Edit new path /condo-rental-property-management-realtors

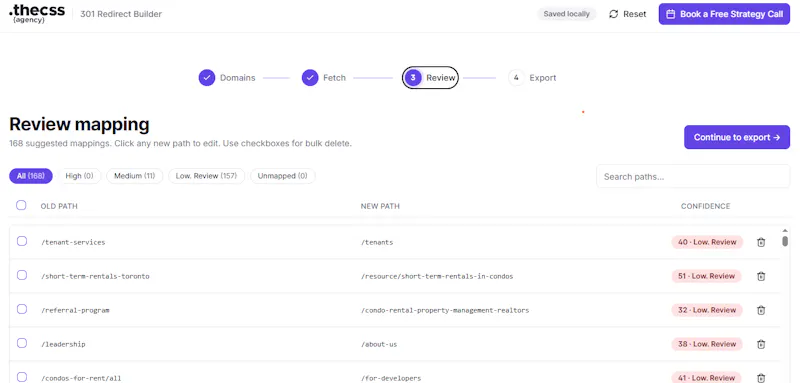tap(445, 310)
